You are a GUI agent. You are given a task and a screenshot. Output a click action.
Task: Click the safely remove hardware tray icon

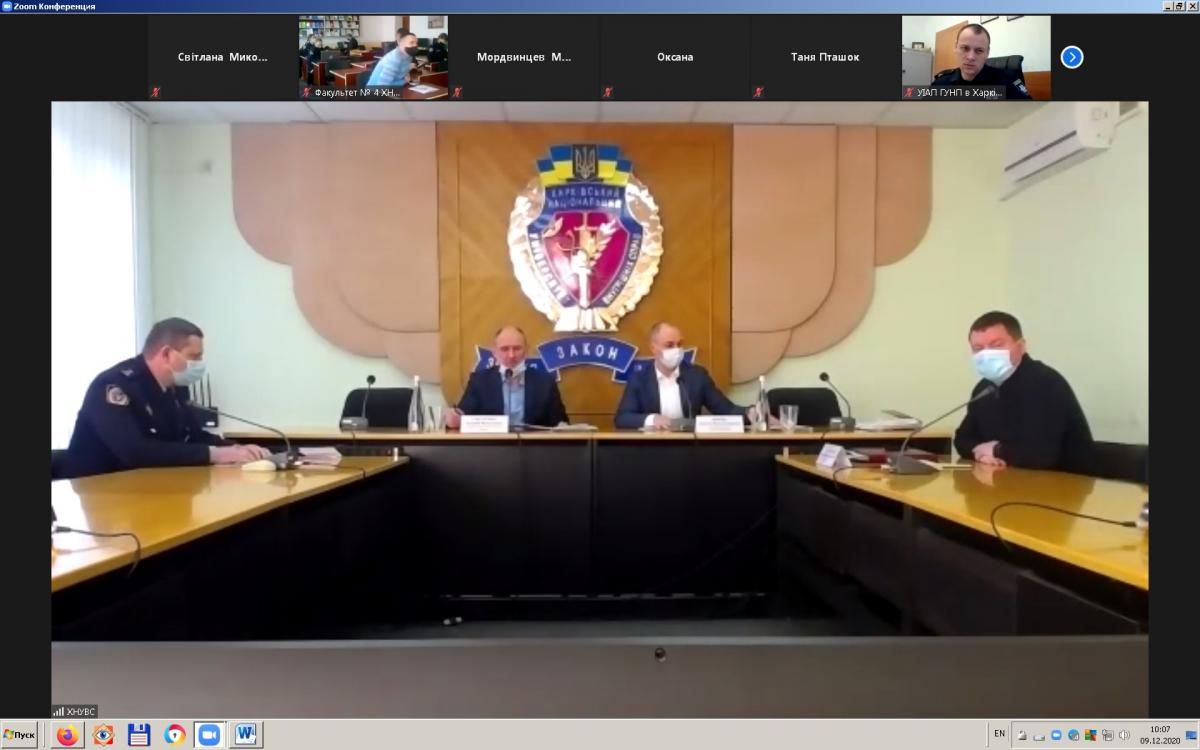tap(1039, 737)
